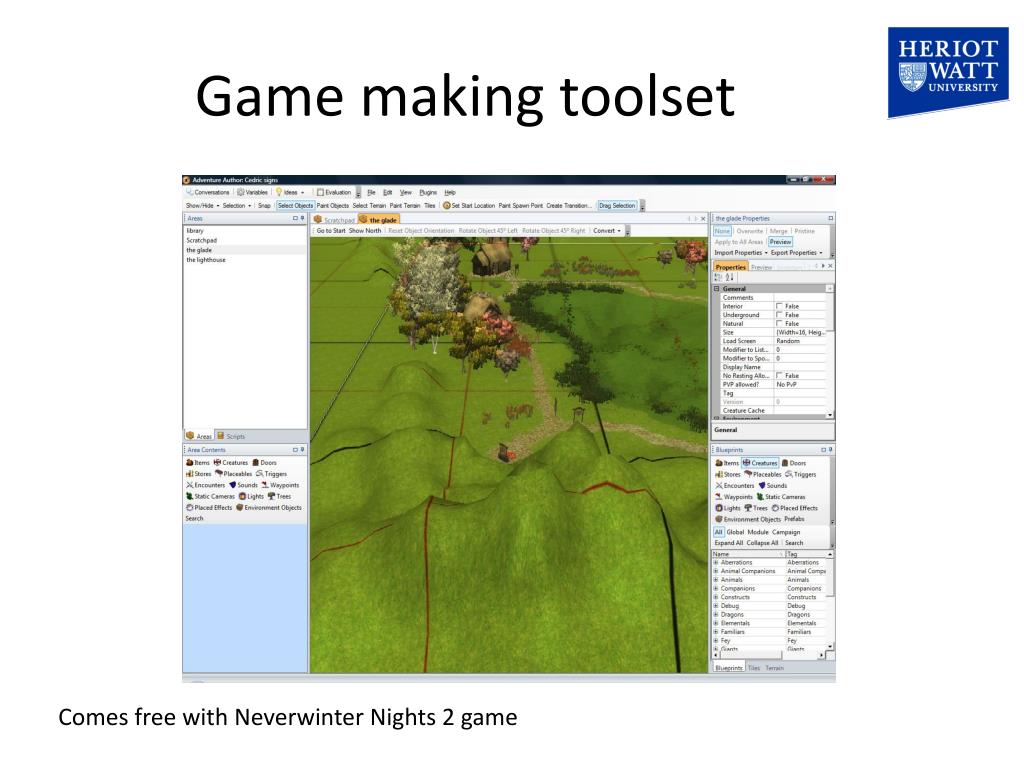Select the None option in glade Properties
This screenshot has width=1024, height=768.
722,231
